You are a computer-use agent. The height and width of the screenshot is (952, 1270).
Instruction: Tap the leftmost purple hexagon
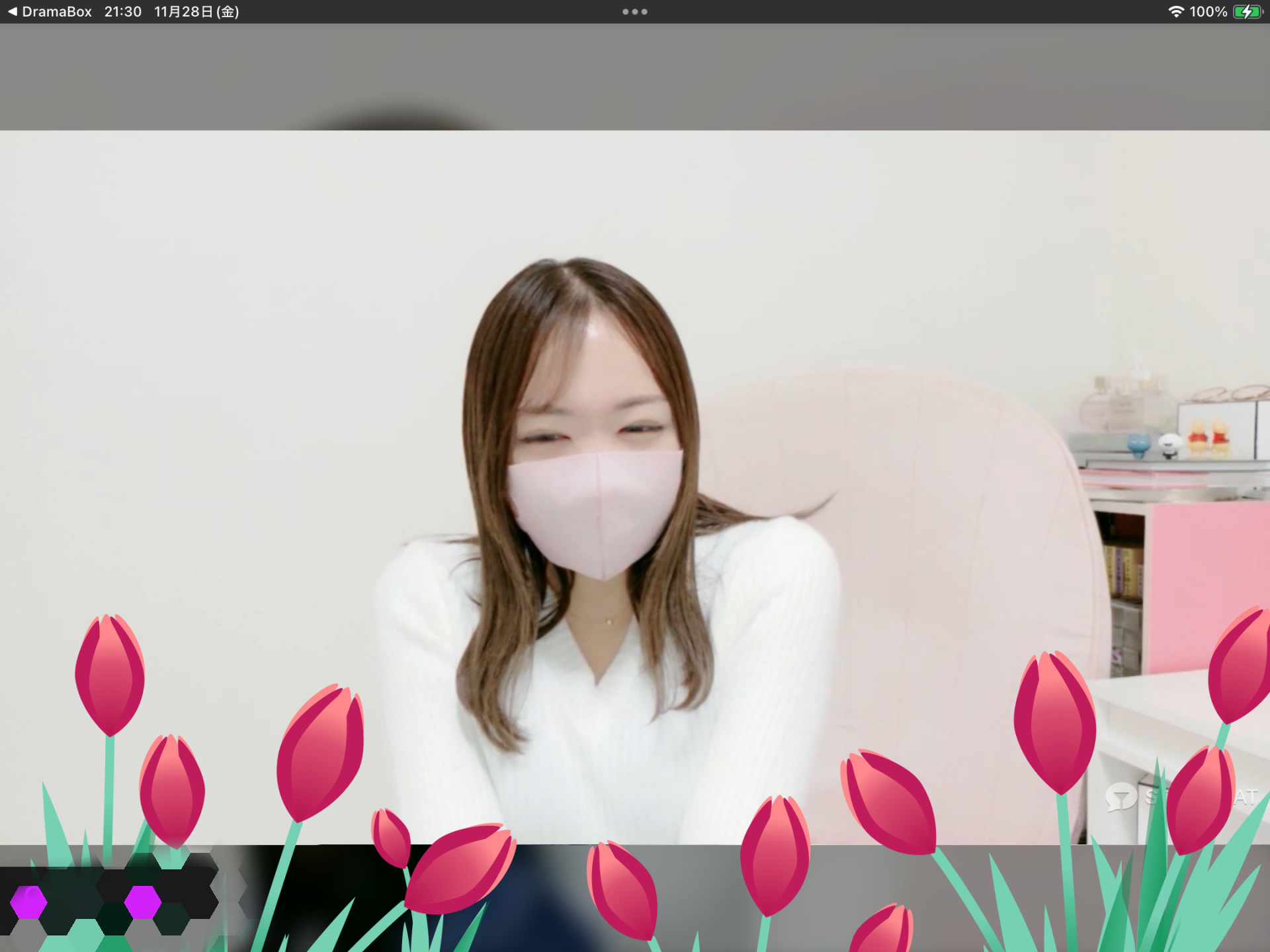pos(29,902)
